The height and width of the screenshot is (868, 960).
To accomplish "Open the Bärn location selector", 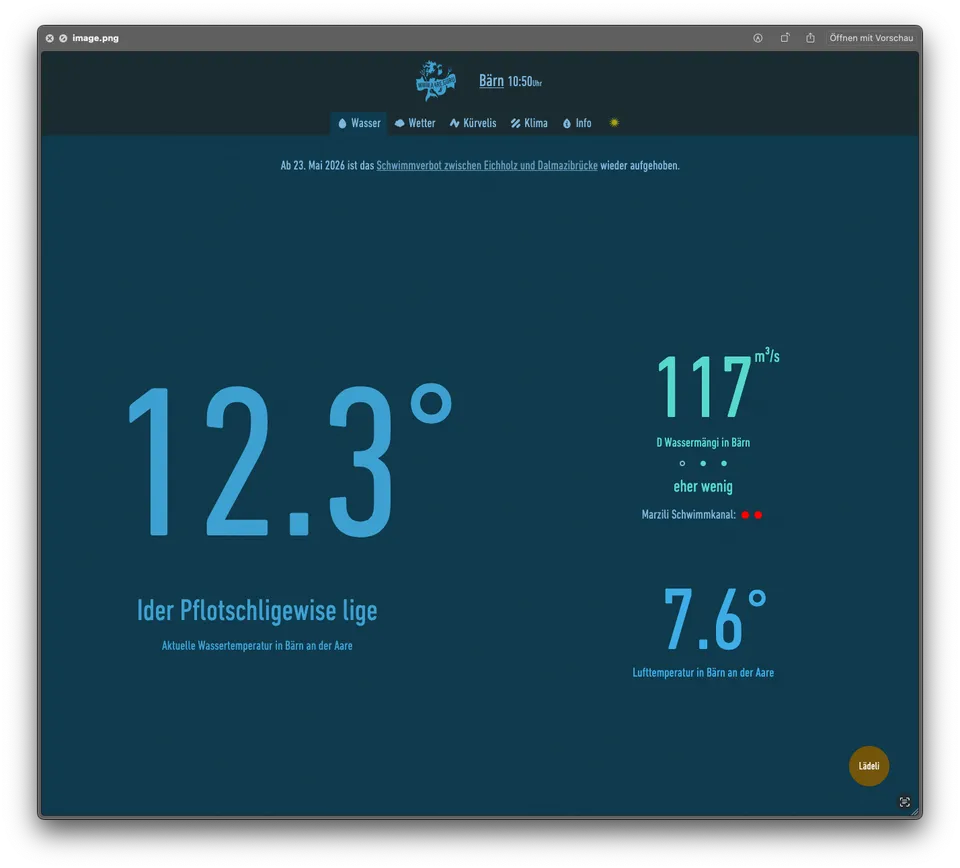I will (491, 81).
